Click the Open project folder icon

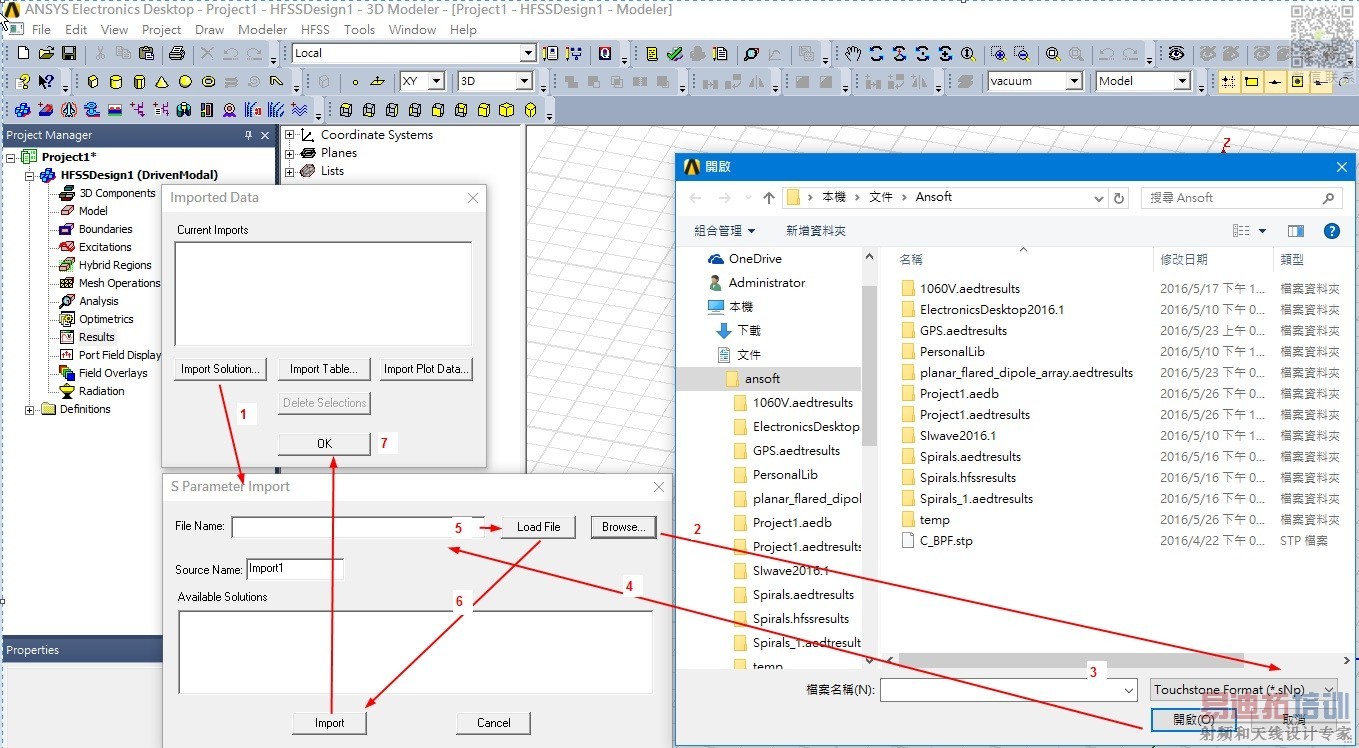point(47,53)
